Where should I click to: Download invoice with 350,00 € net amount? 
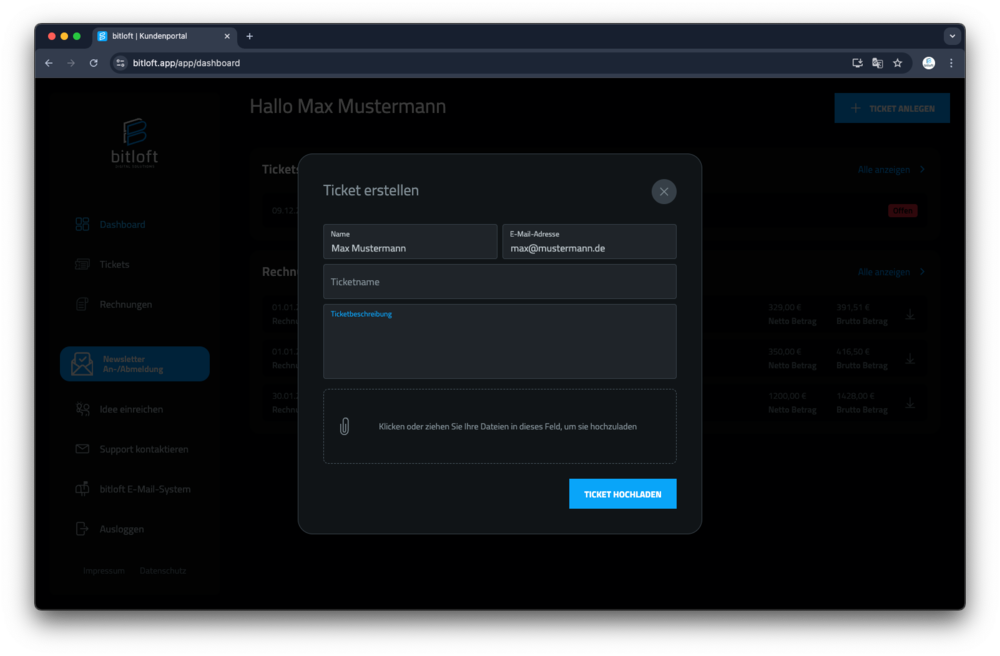point(910,359)
